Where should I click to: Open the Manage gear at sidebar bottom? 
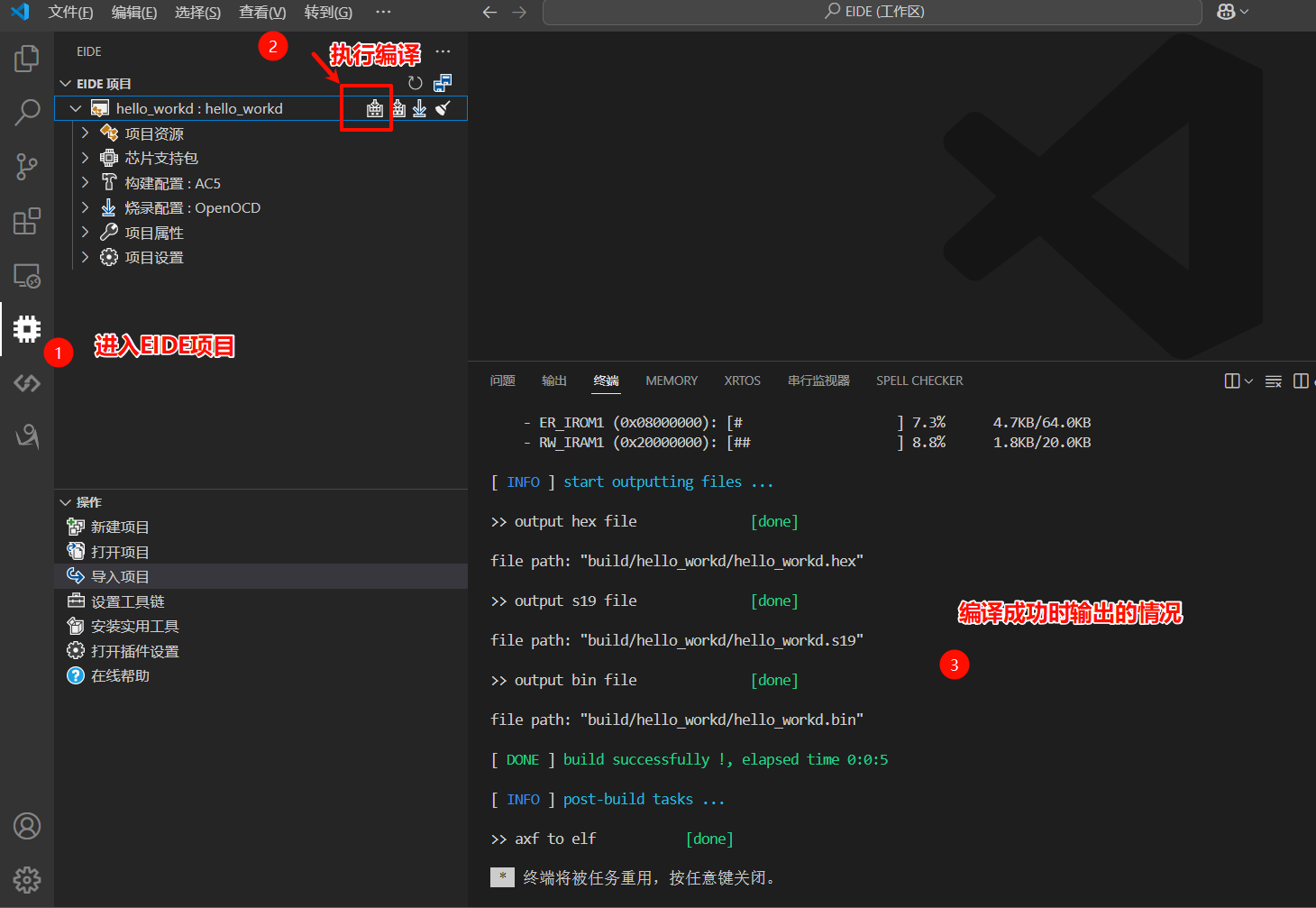(x=27, y=879)
